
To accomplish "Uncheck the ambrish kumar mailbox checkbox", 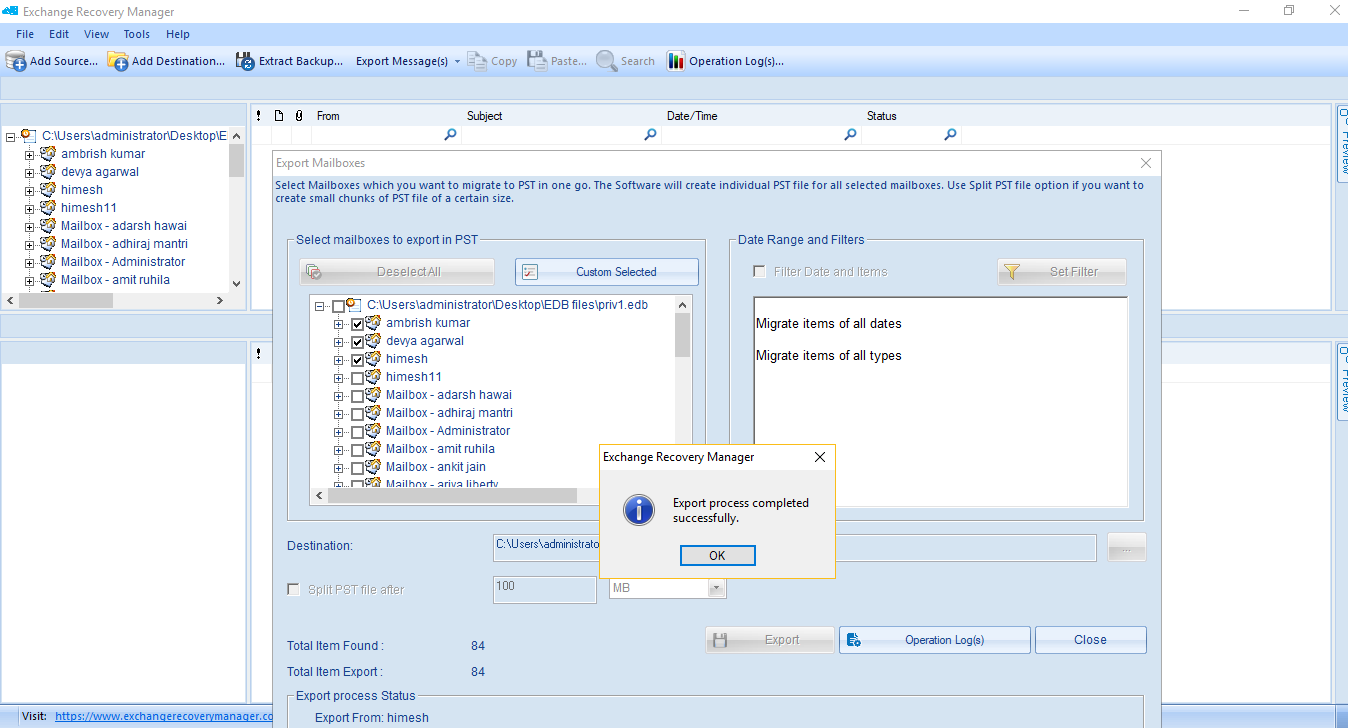I will coord(358,324).
